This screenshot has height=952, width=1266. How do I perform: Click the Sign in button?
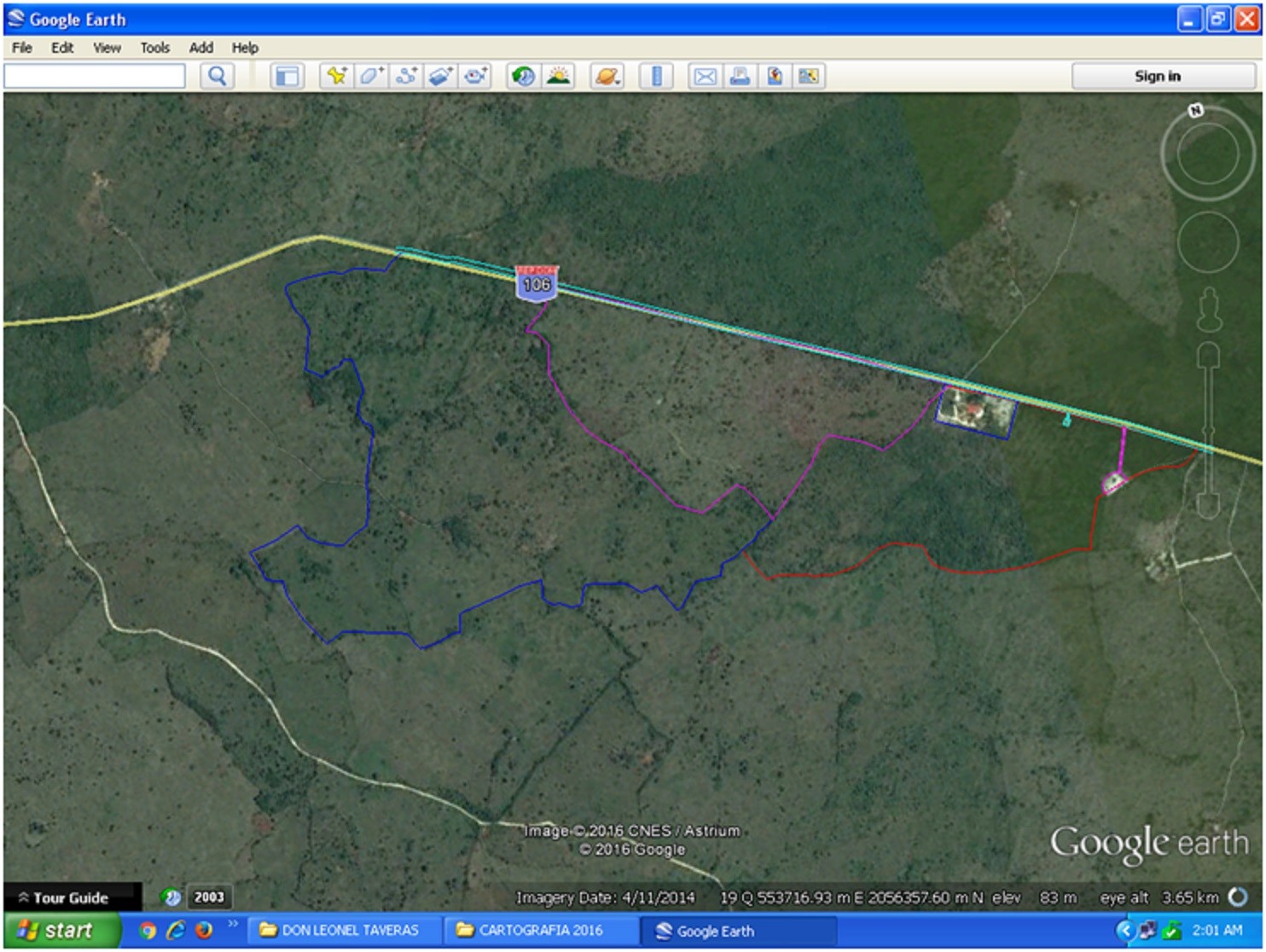[1157, 77]
